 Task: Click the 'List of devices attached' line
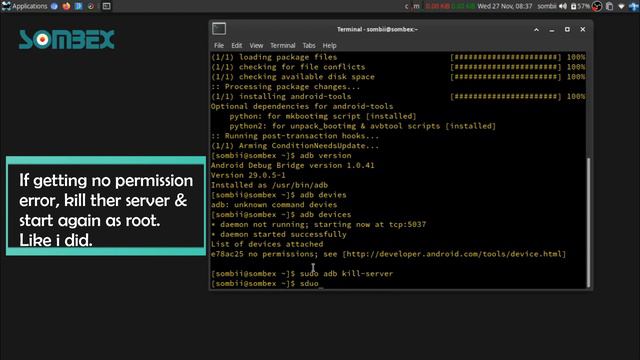coord(267,244)
